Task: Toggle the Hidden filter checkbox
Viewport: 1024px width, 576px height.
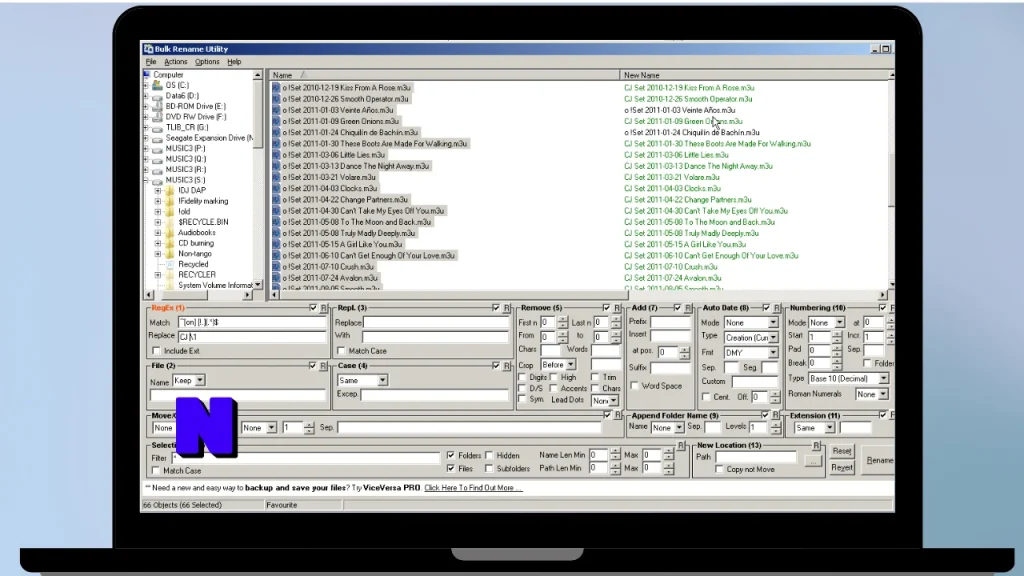Action: pos(489,455)
